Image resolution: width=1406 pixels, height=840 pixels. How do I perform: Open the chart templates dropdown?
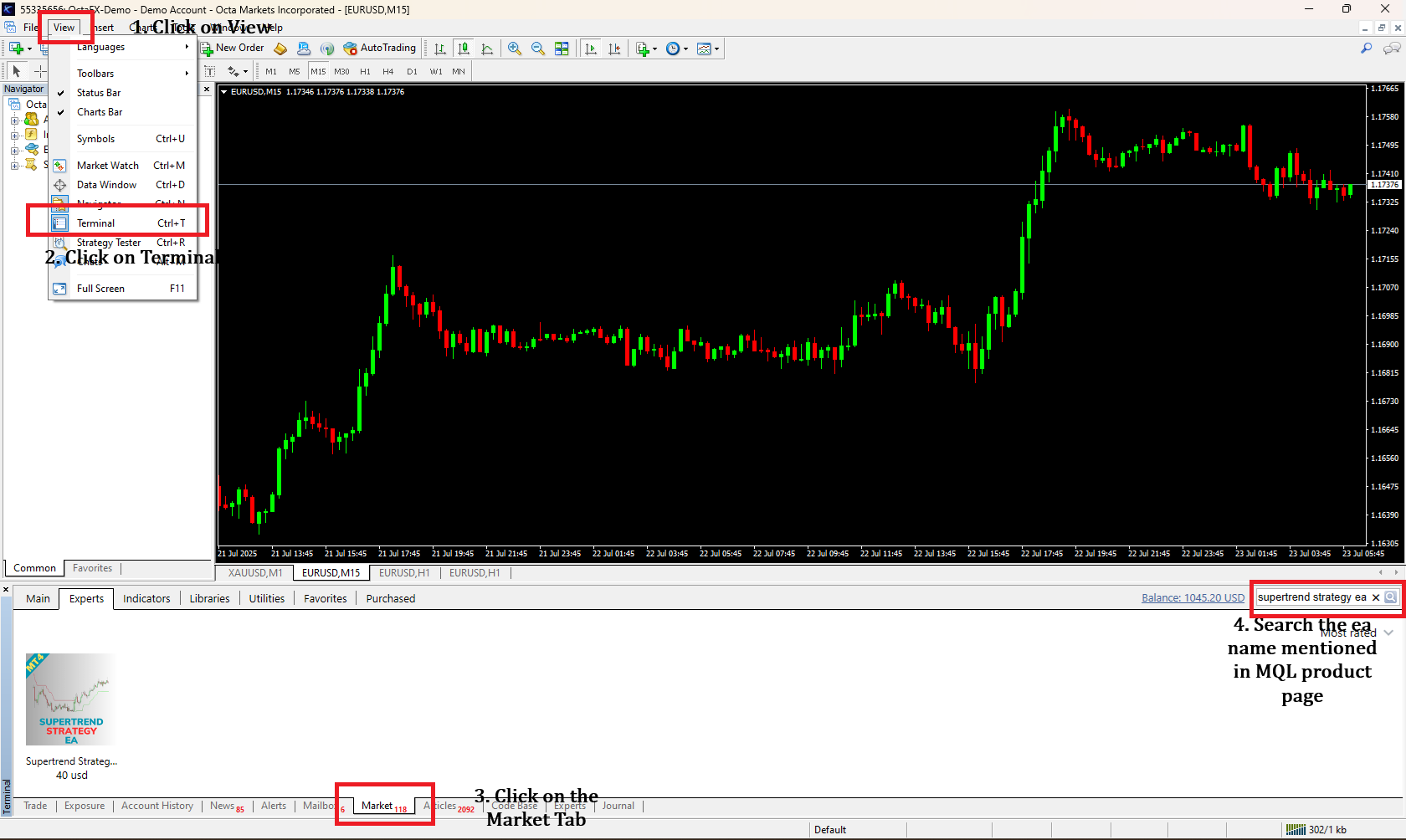[x=708, y=49]
